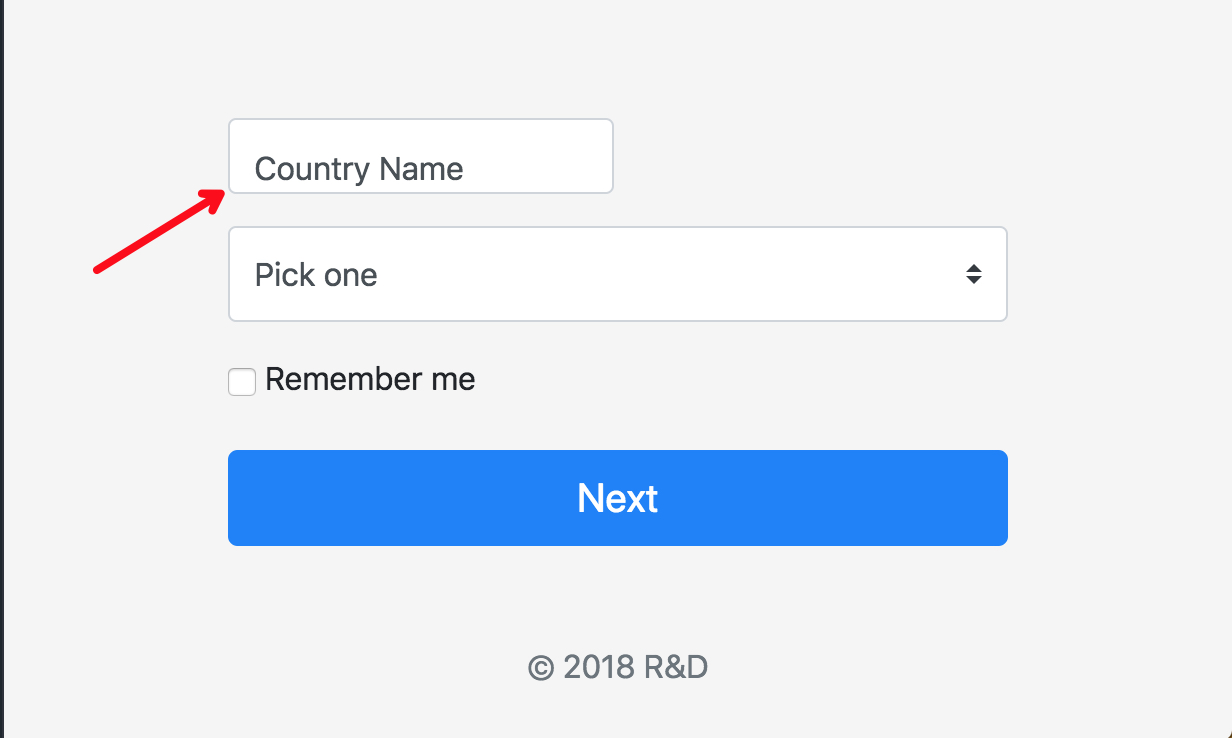This screenshot has width=1232, height=738.
Task: Click the red arrow annotation
Action: [x=160, y=228]
